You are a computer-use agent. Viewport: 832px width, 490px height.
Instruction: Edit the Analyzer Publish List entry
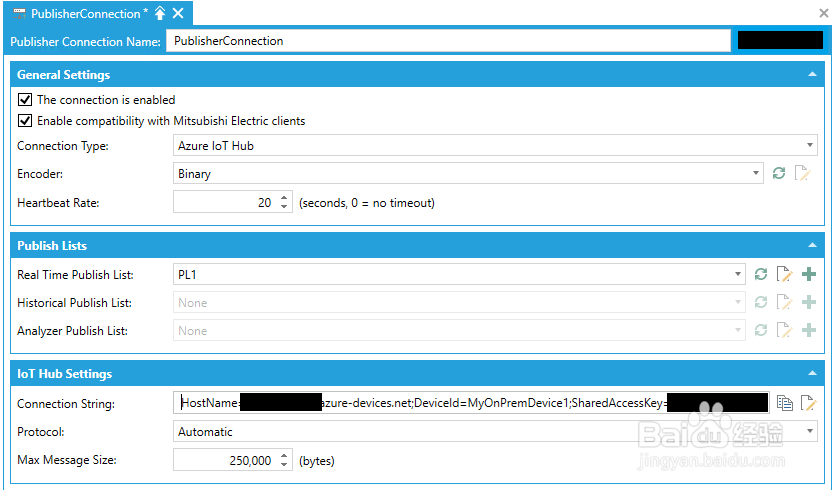coord(784,330)
